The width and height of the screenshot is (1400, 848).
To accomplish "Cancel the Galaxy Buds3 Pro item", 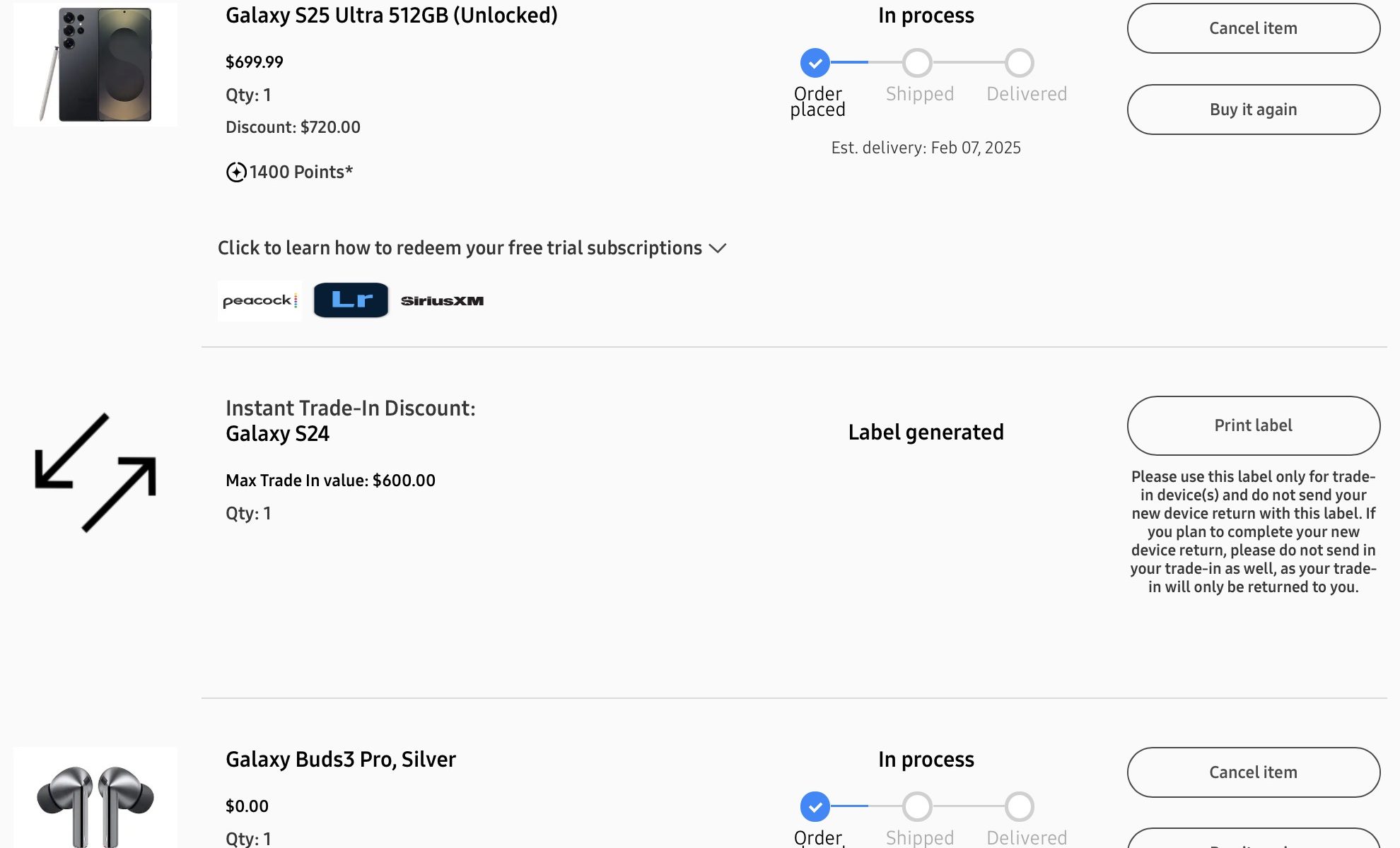I will [x=1253, y=772].
